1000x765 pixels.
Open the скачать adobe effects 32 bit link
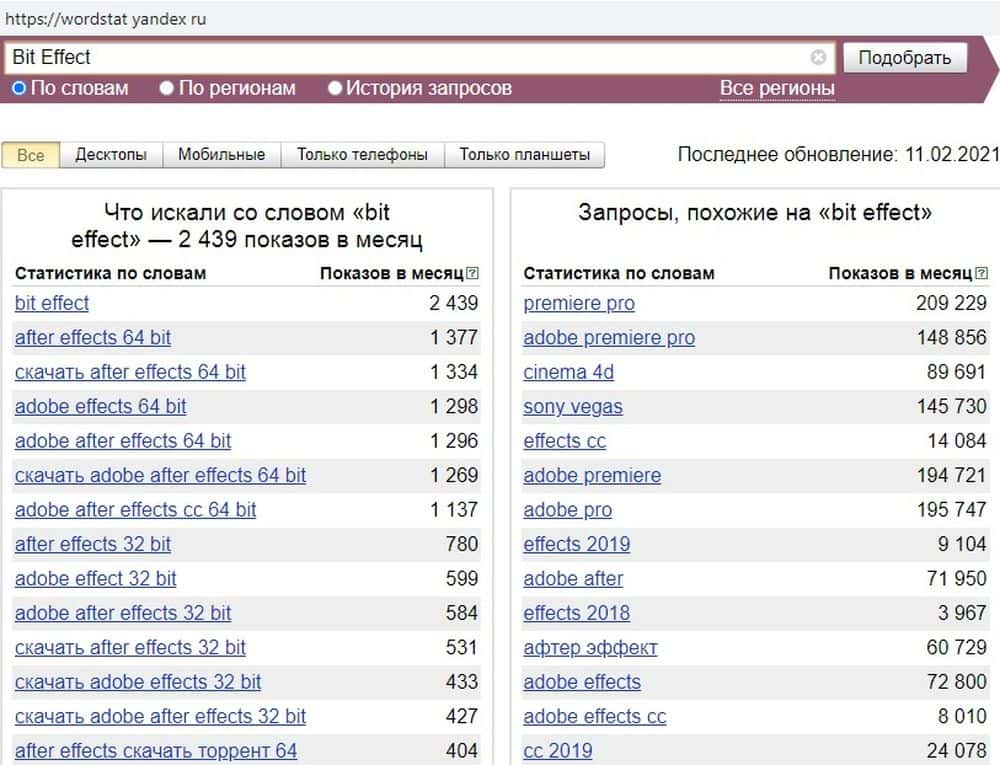138,682
